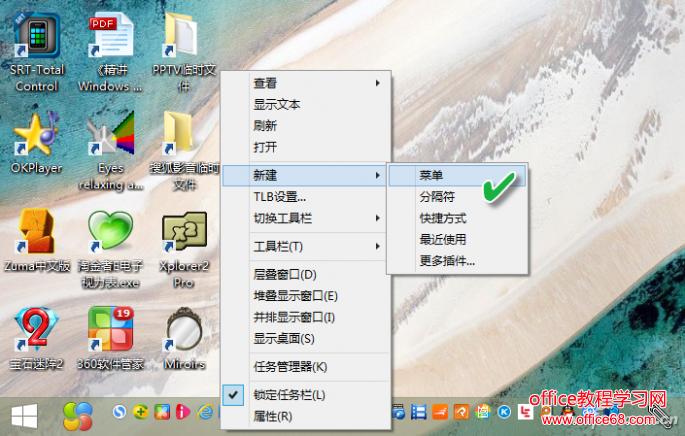685x436 pixels.
Task: Select the OKPlayer star icon
Action: [37, 134]
